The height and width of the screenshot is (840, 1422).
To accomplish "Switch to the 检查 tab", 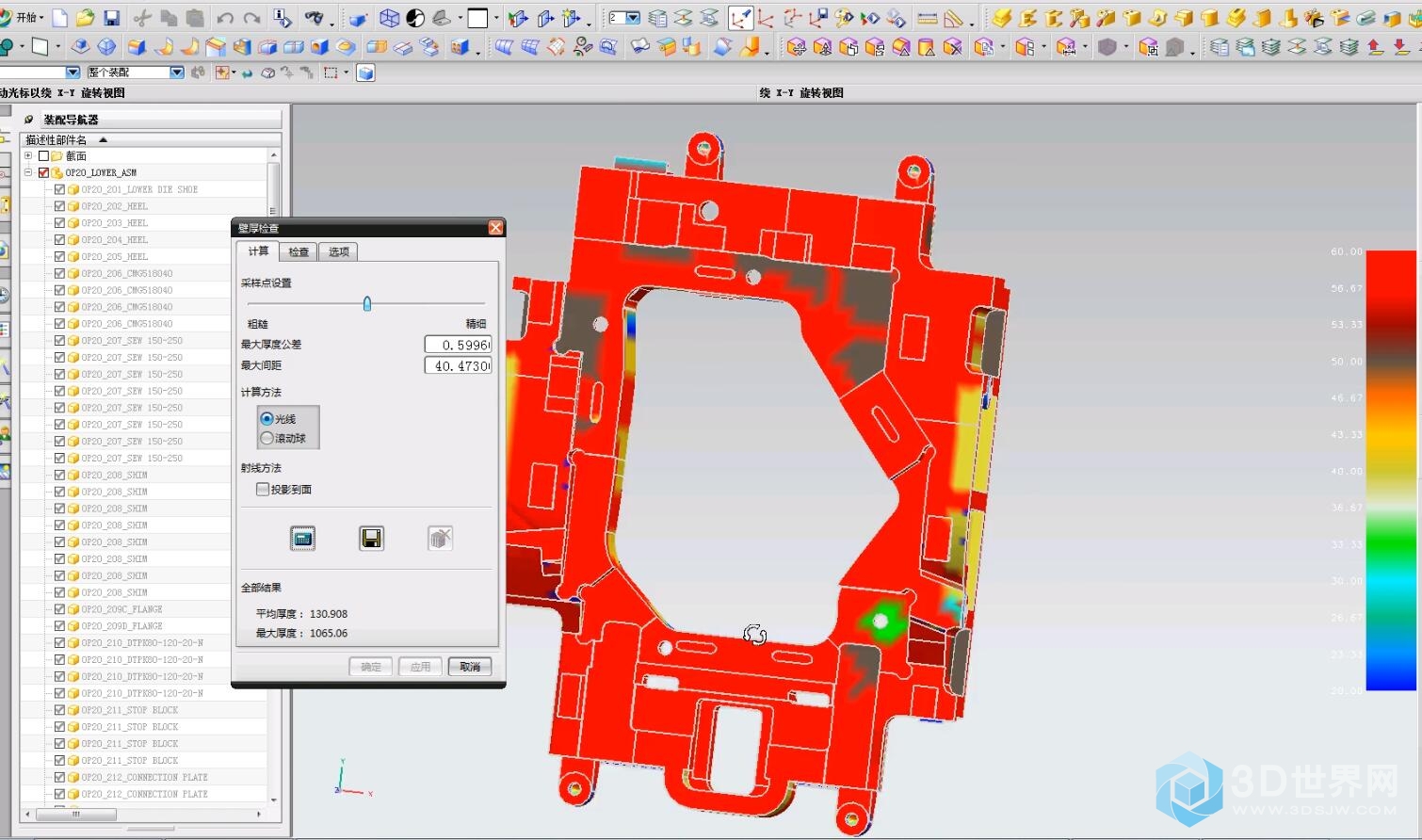I will pyautogui.click(x=299, y=251).
